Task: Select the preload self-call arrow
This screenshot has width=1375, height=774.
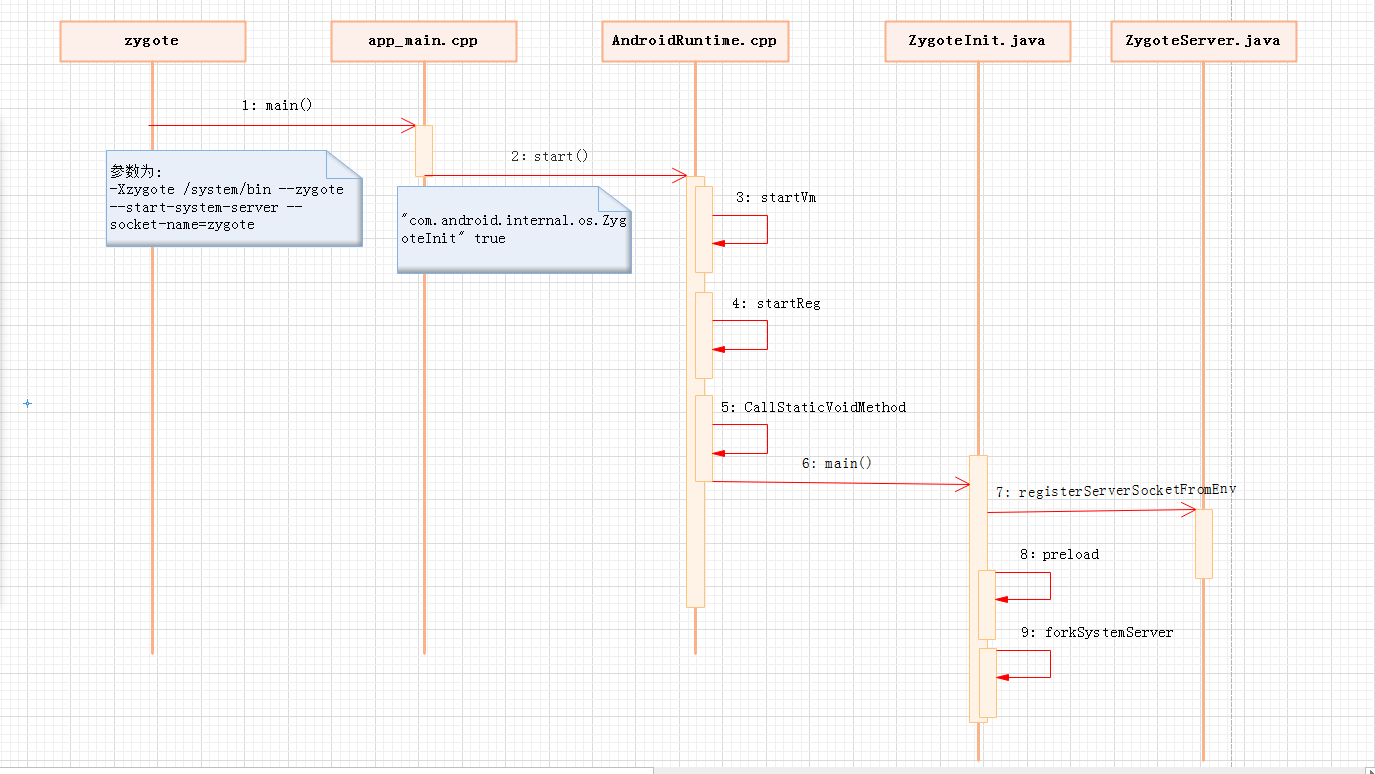Action: point(1023,586)
